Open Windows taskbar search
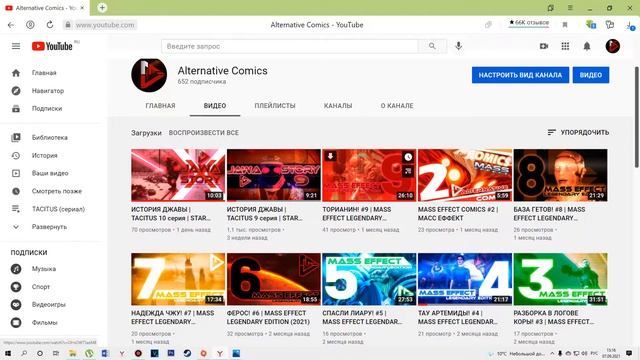640x360 pixels. [24, 353]
